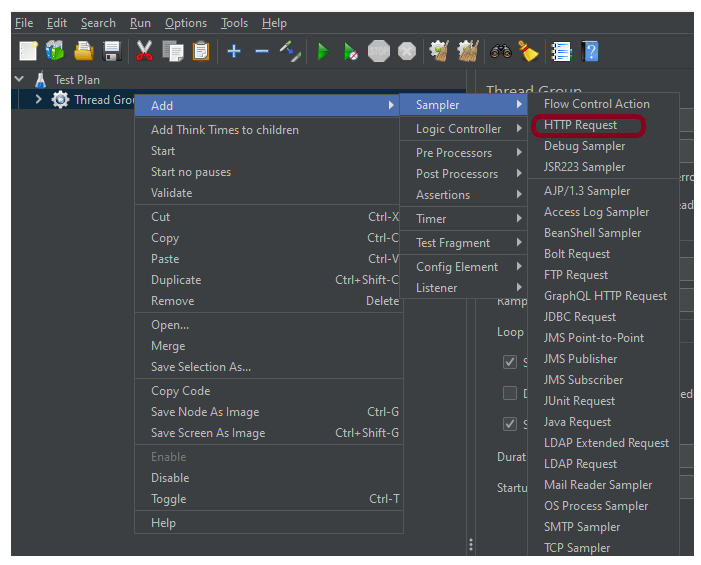Select HTTP Request from Sampler submenu
This screenshot has height=565, width=701.
(x=580, y=125)
